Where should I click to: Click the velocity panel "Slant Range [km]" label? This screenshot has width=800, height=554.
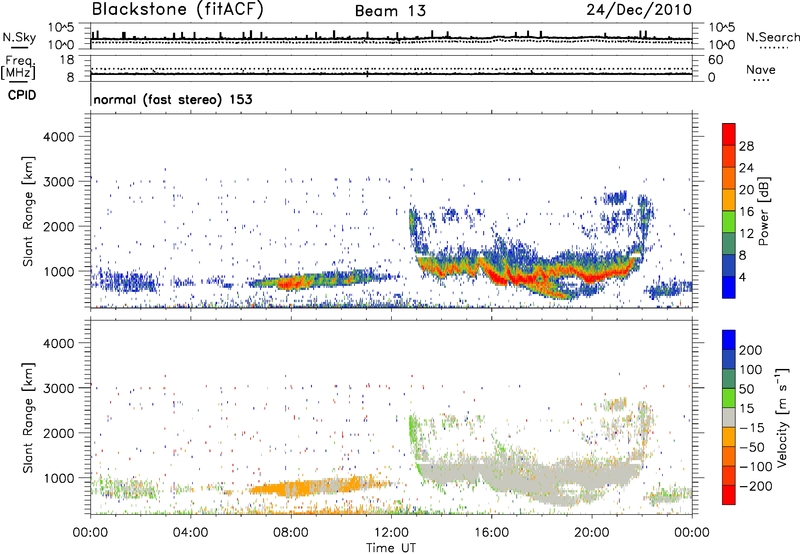[x=28, y=418]
